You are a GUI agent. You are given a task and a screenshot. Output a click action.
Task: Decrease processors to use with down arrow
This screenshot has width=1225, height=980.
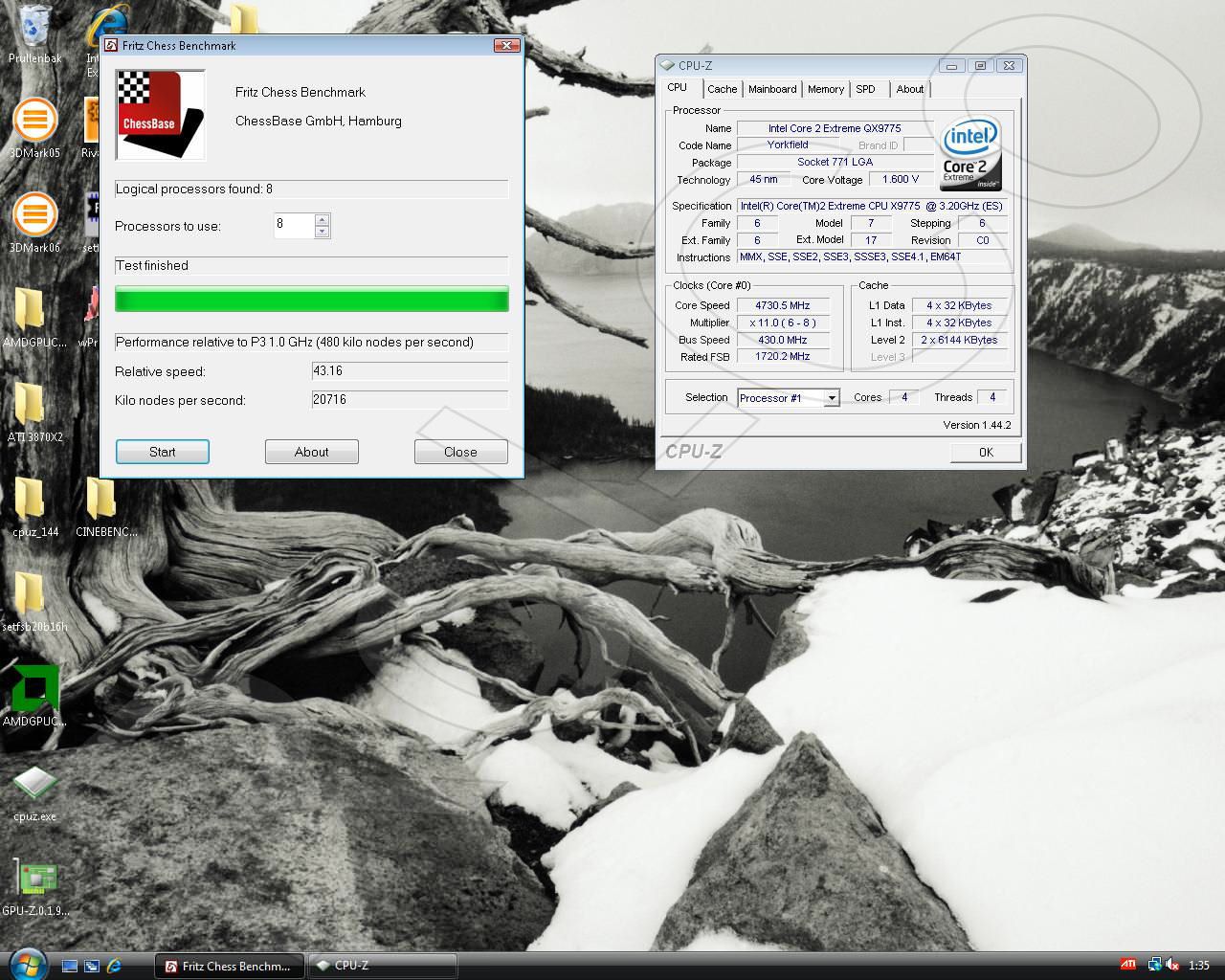[322, 231]
